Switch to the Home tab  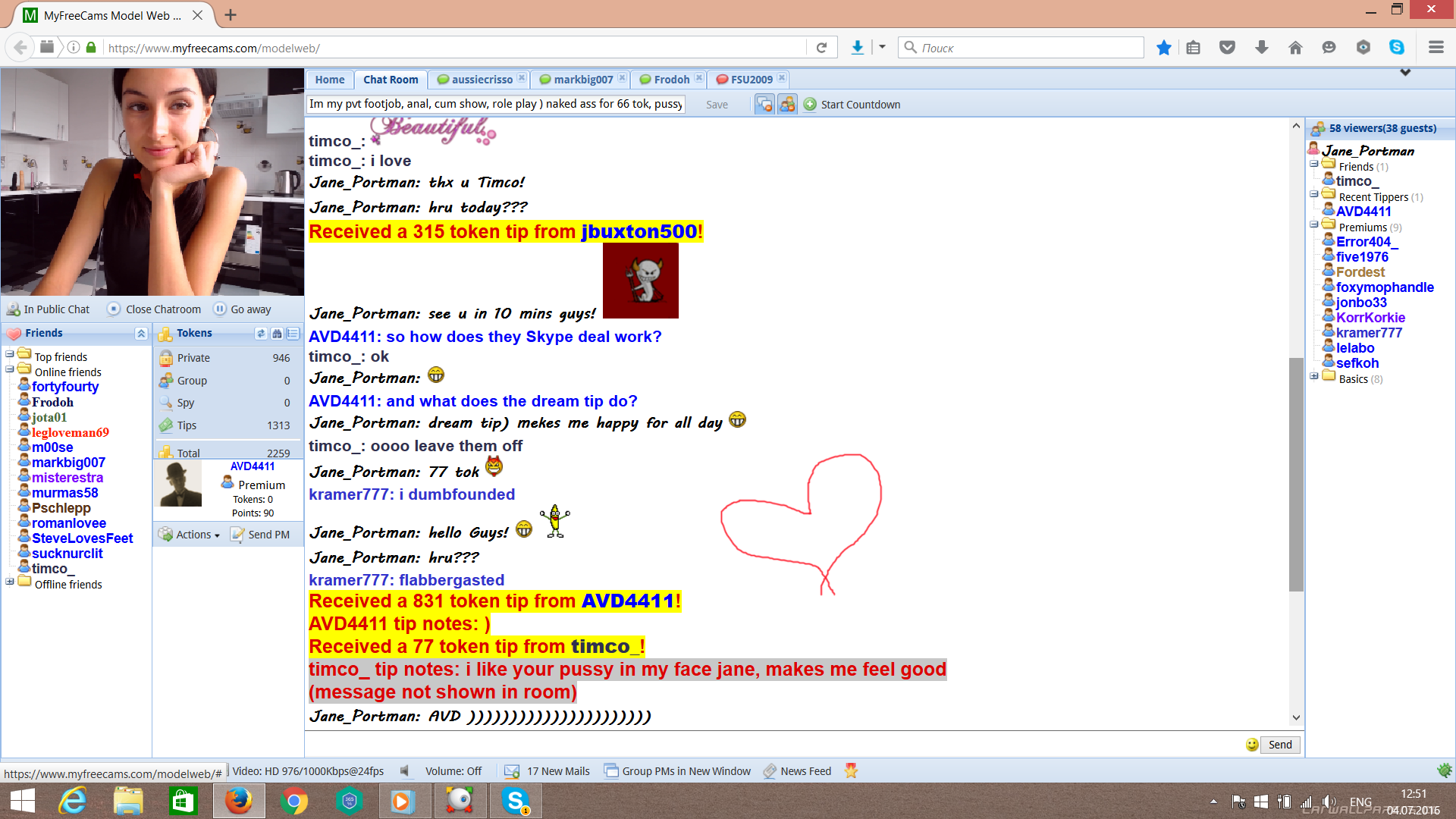[330, 80]
